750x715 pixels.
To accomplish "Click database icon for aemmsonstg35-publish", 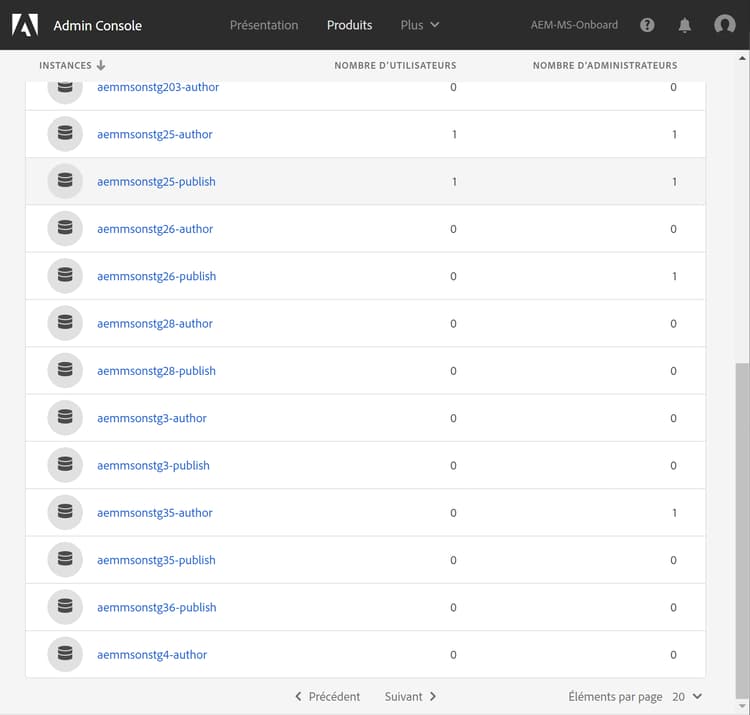I will [x=65, y=560].
